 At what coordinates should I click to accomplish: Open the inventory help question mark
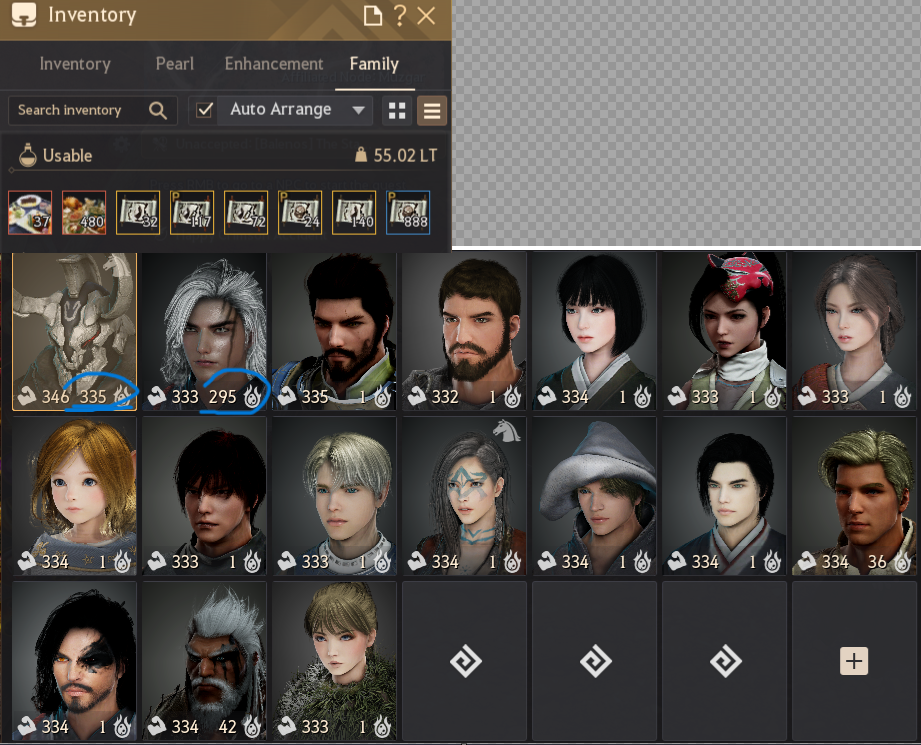pos(400,16)
